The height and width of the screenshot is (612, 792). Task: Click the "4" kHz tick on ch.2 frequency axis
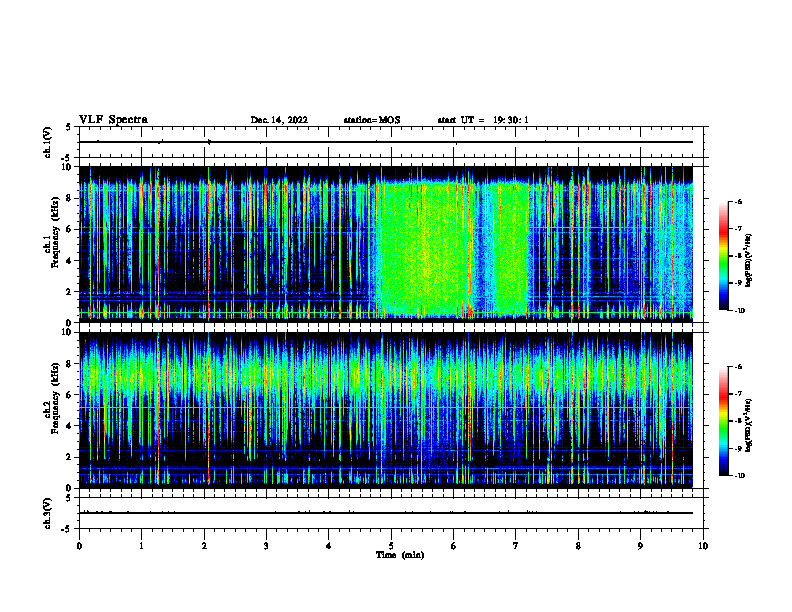click(70, 426)
